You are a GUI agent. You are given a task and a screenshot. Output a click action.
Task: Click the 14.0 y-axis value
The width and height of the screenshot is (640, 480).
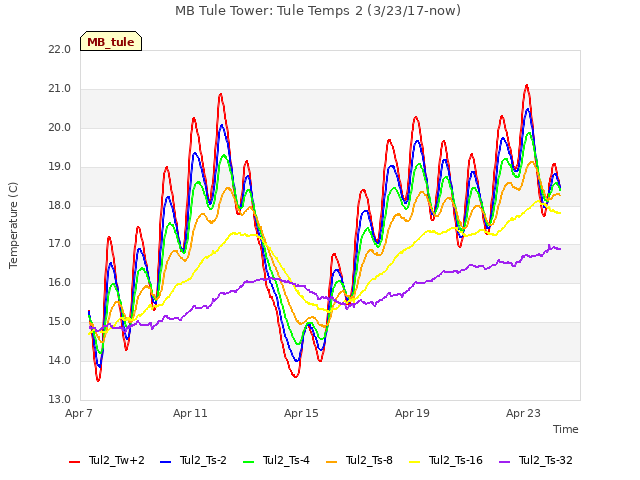60,361
